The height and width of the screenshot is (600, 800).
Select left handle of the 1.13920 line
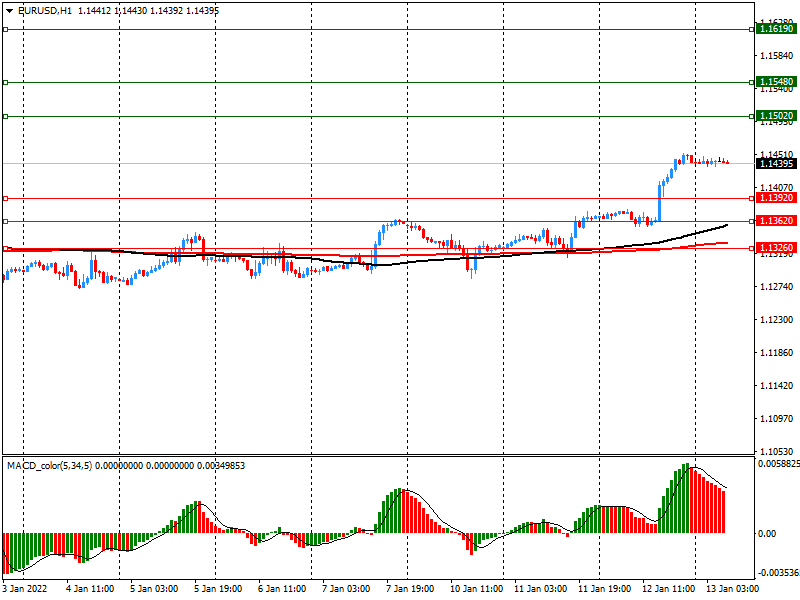[x=6, y=198]
